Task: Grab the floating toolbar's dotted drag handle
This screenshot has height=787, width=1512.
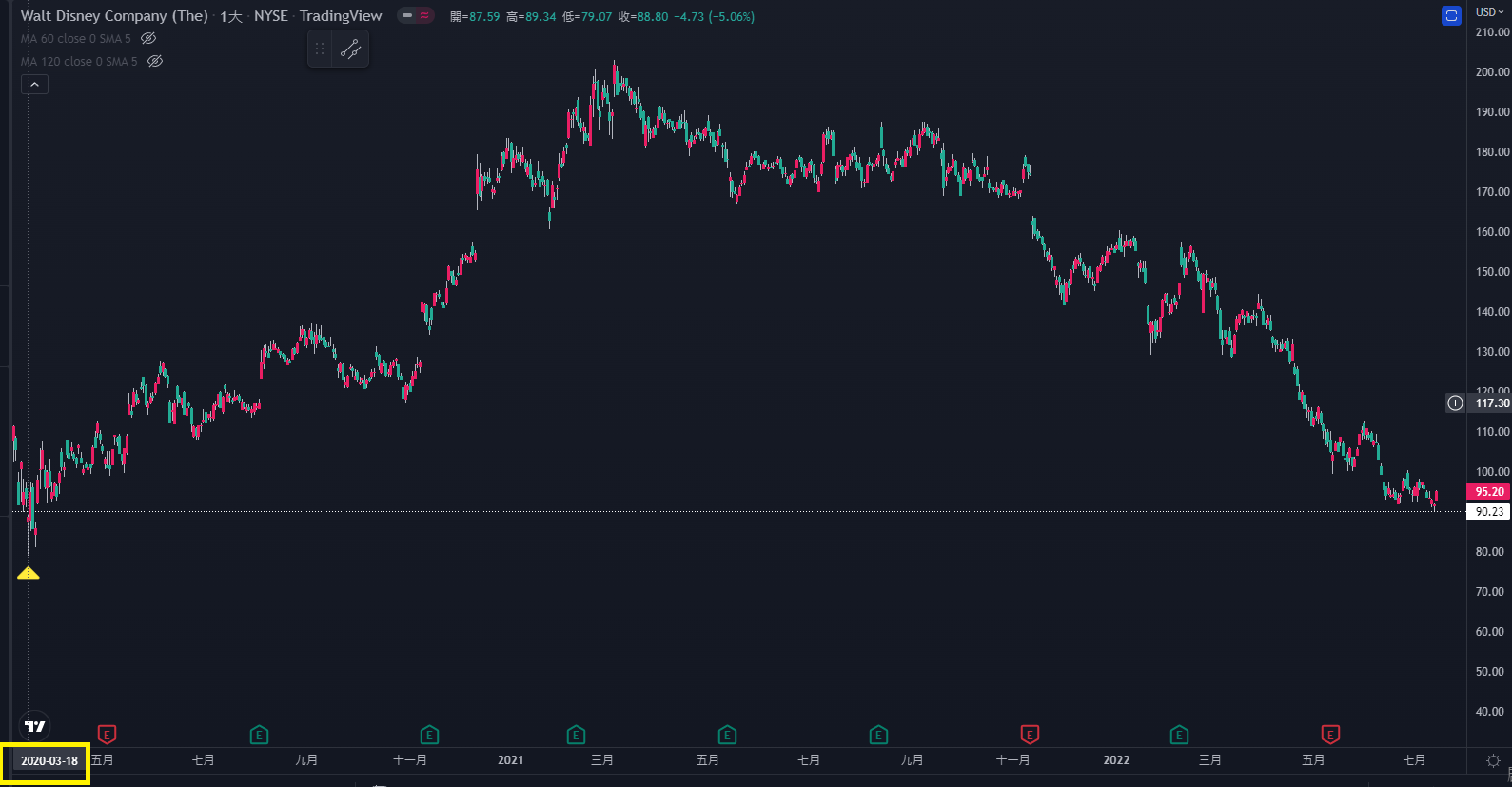Action: tap(320, 49)
